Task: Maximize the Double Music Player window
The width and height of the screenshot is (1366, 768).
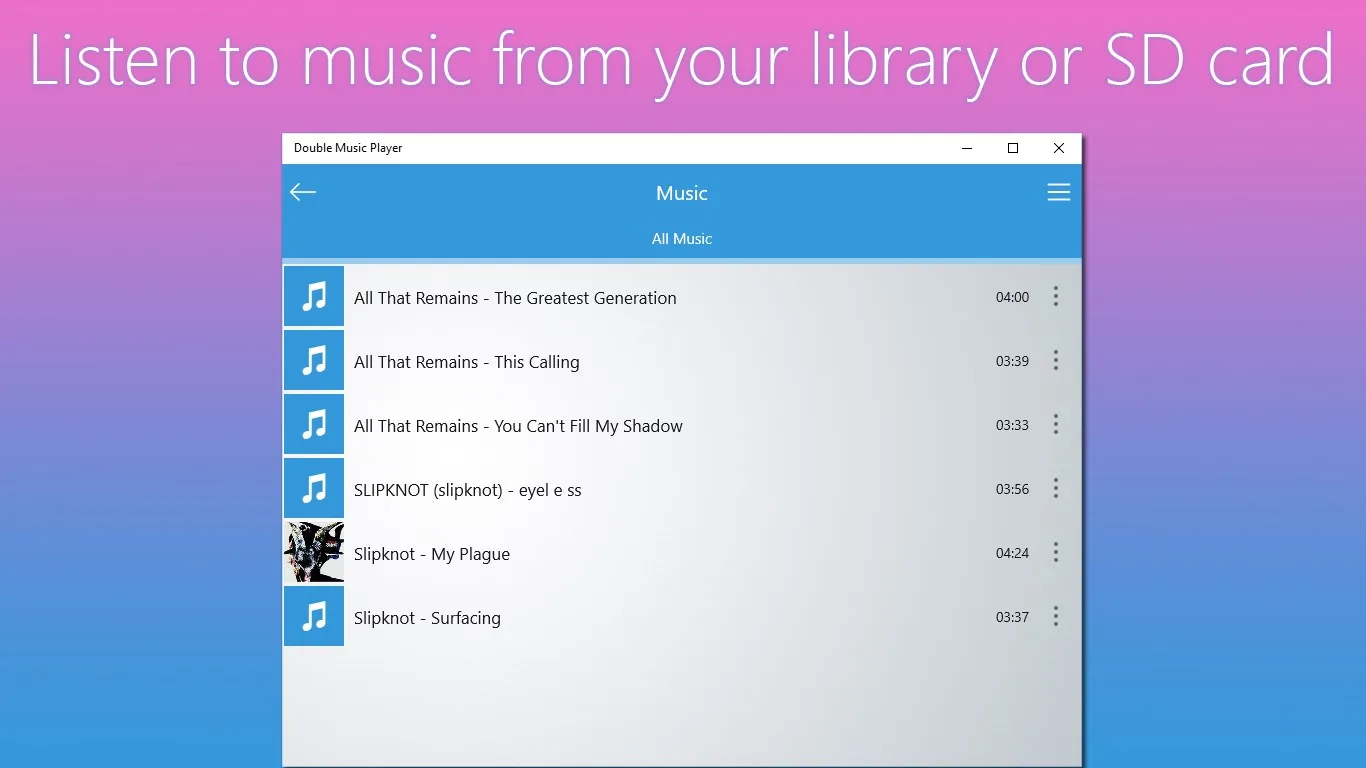Action: pyautogui.click(x=1013, y=148)
